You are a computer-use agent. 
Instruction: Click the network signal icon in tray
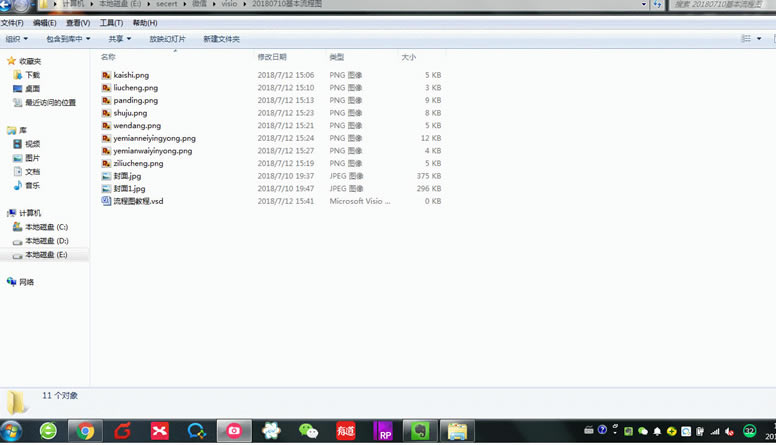tap(715, 432)
